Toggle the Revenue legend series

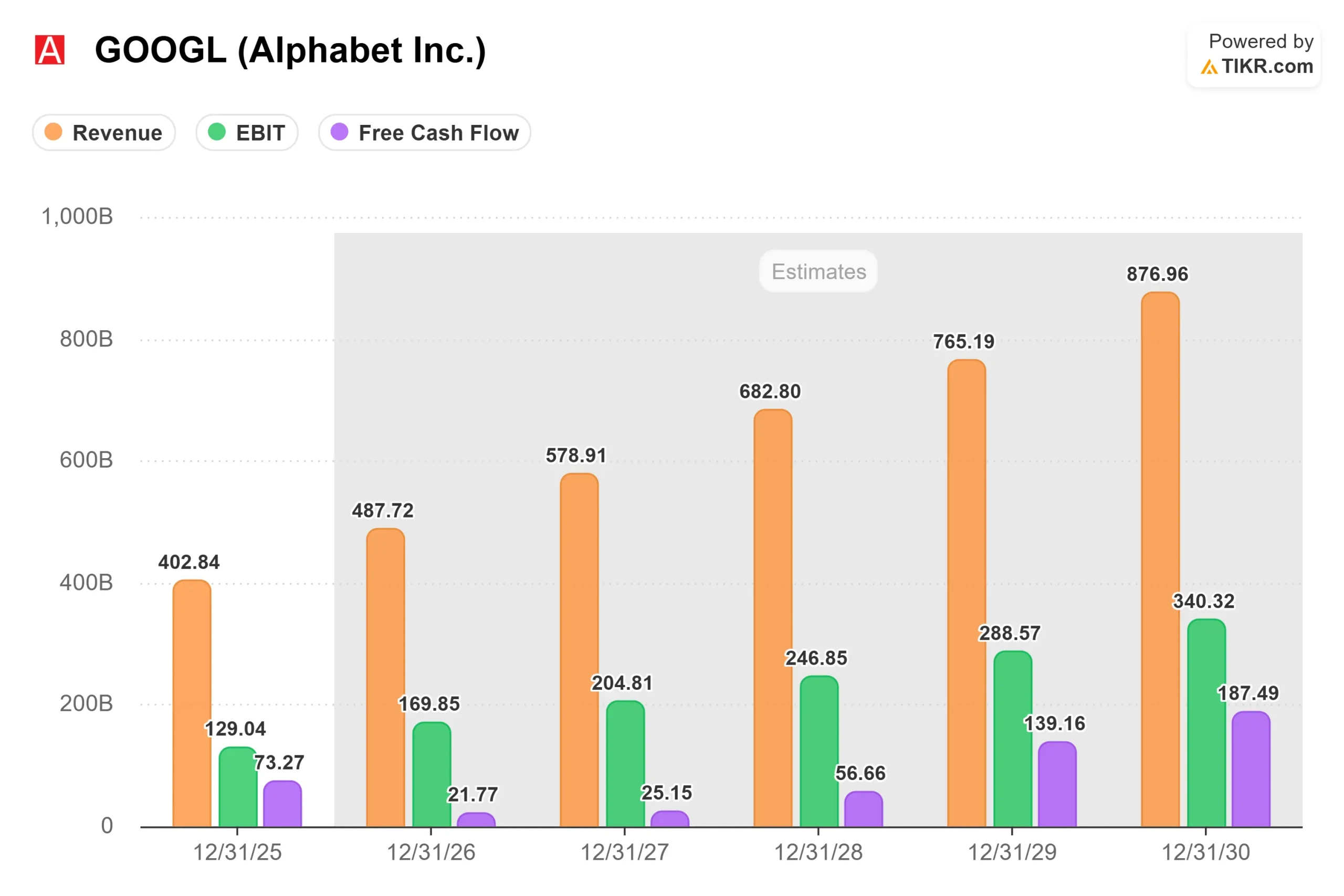coord(104,133)
